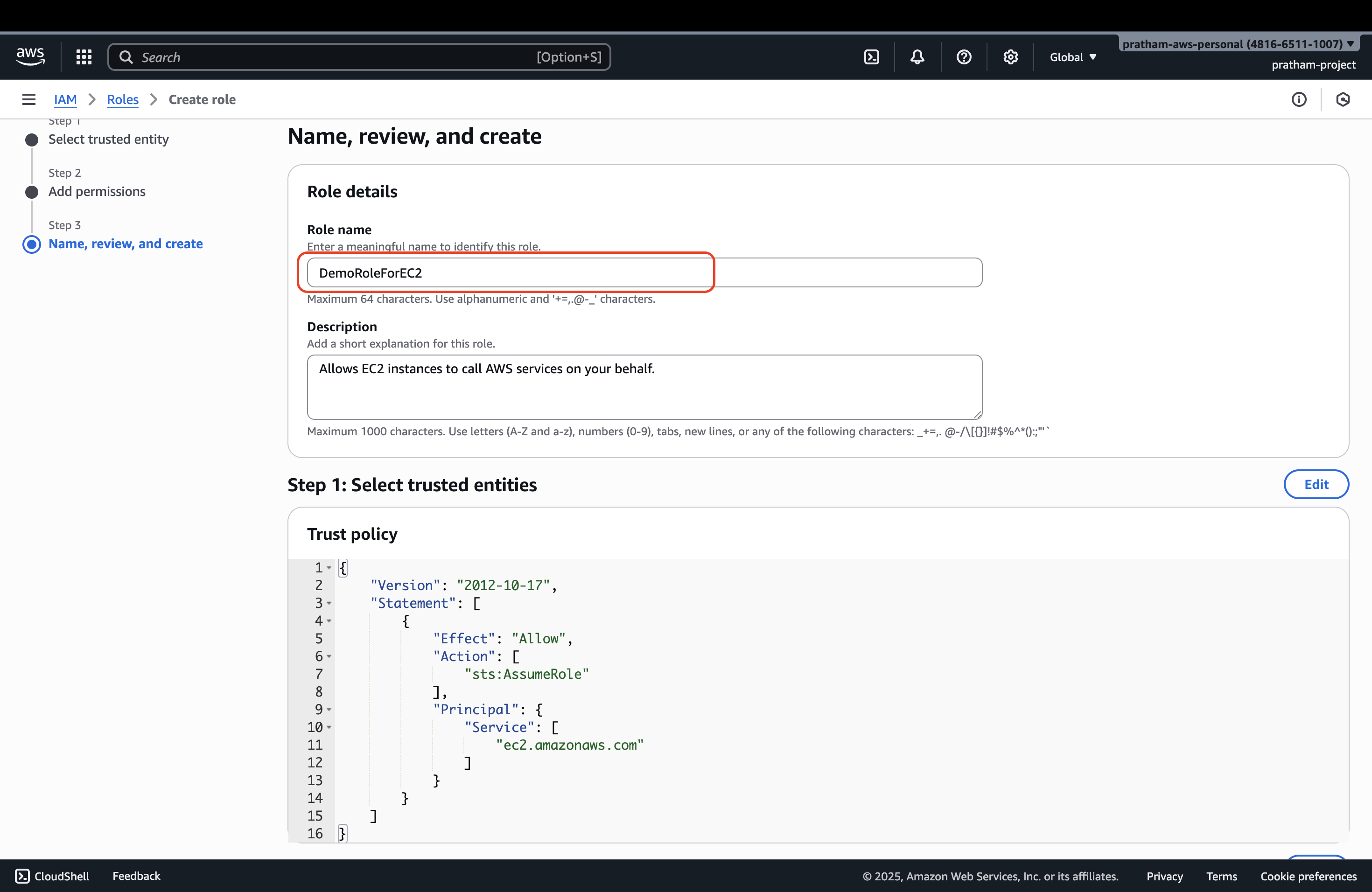The width and height of the screenshot is (1372, 892).
Task: Click Edit for Step 1 trusted entities
Action: (1316, 484)
